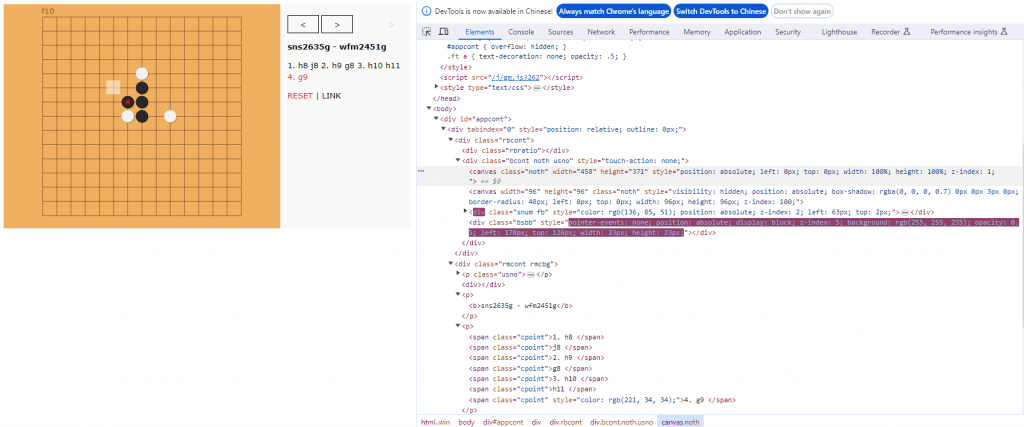The image size is (1024, 427).
Task: Switch to the Network tab
Action: (601, 32)
